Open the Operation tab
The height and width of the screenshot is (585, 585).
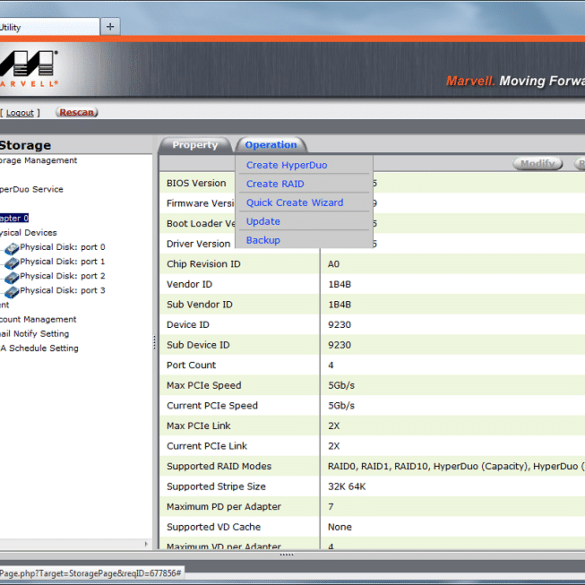click(x=271, y=145)
